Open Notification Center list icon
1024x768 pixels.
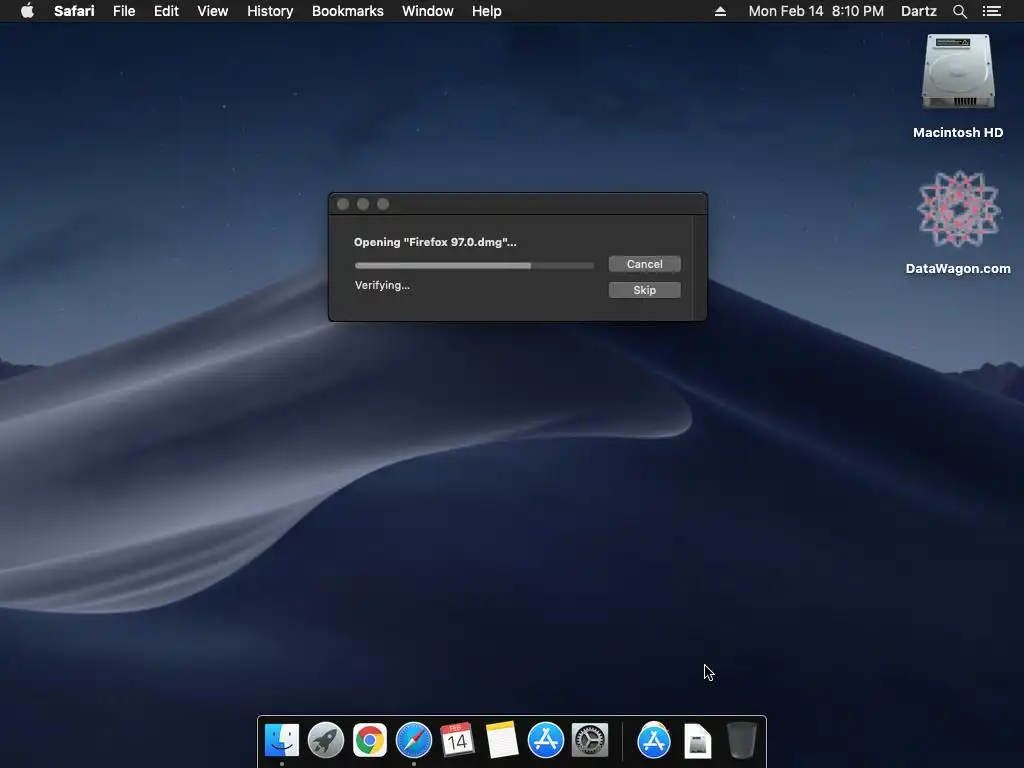991,11
